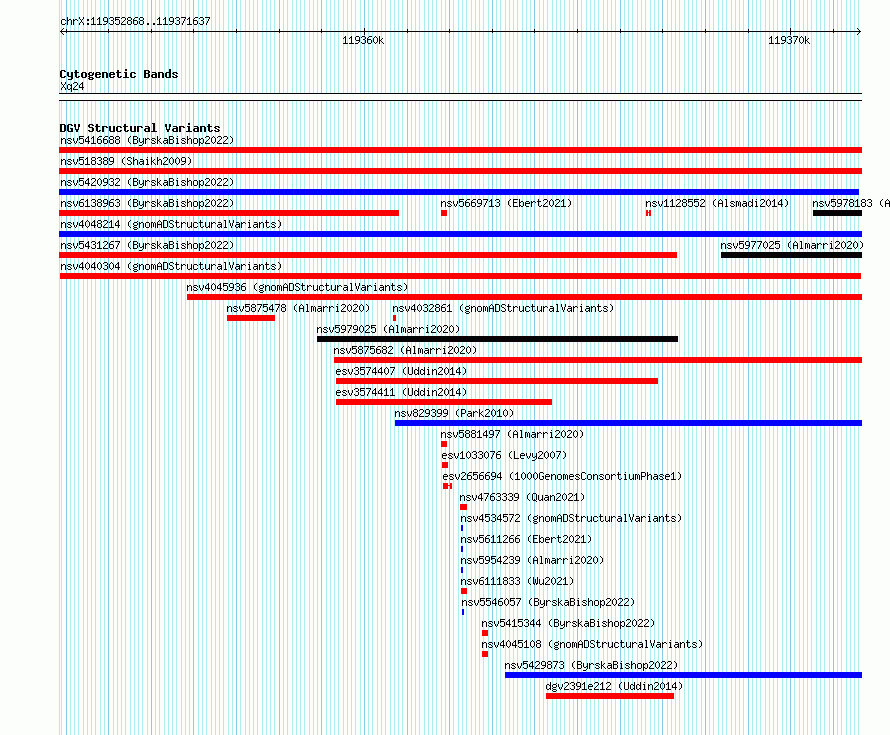Open the nsv1128552 (Alsmadi2014) label

pyautogui.click(x=717, y=203)
